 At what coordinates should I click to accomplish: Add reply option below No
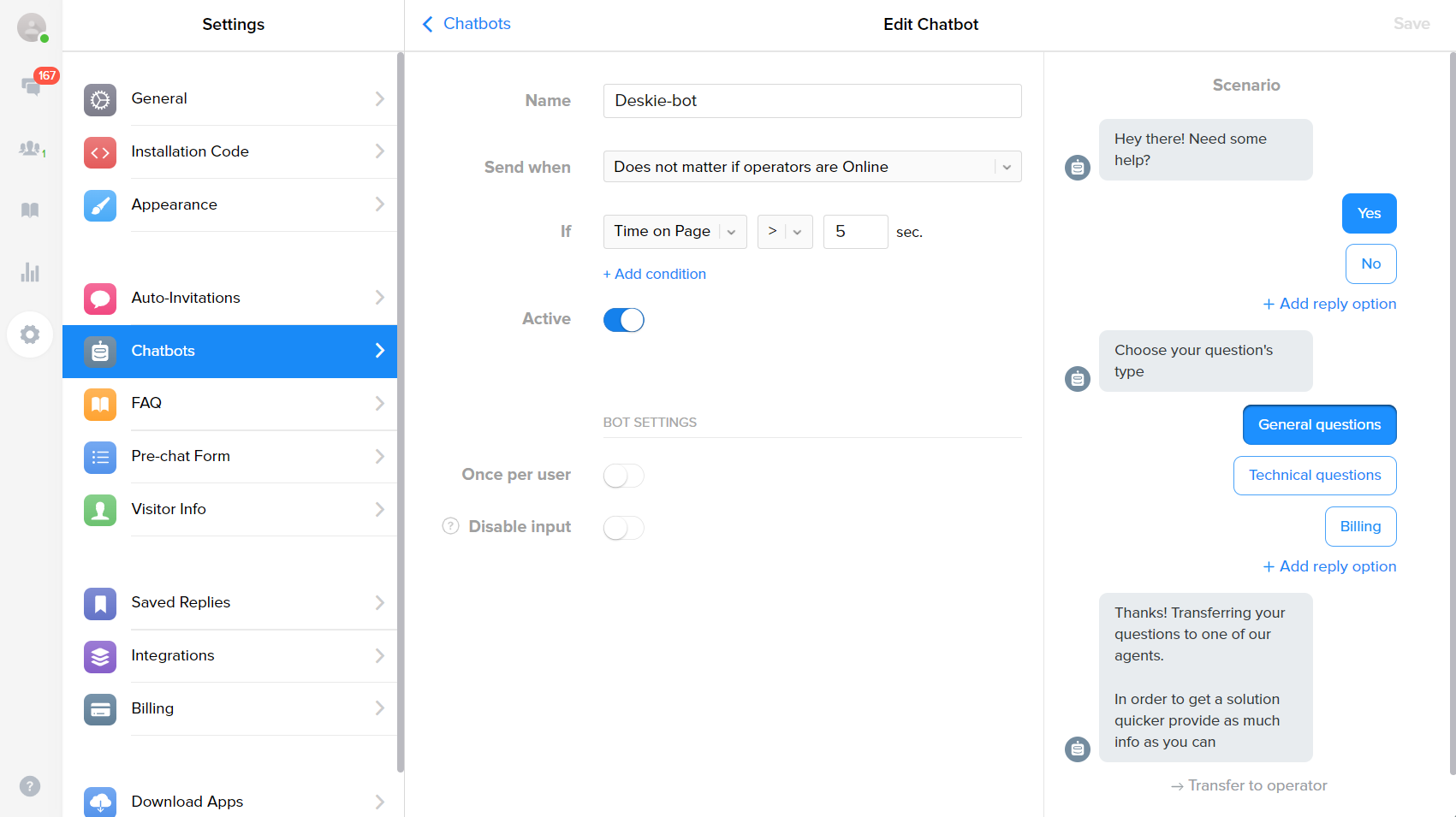coord(1329,304)
